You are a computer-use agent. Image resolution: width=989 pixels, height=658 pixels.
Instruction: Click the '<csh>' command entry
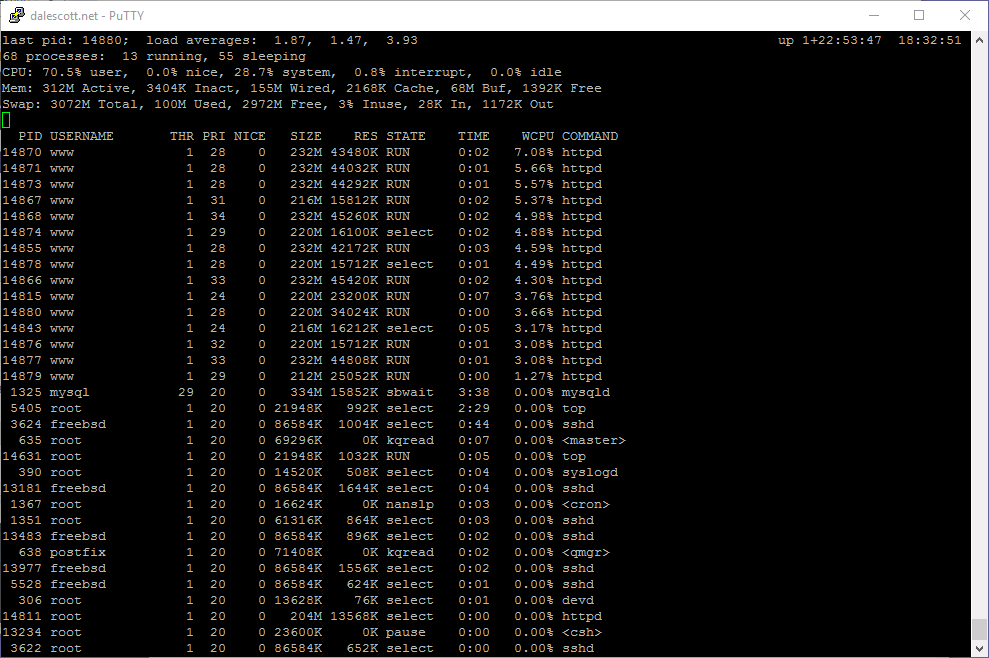point(582,632)
